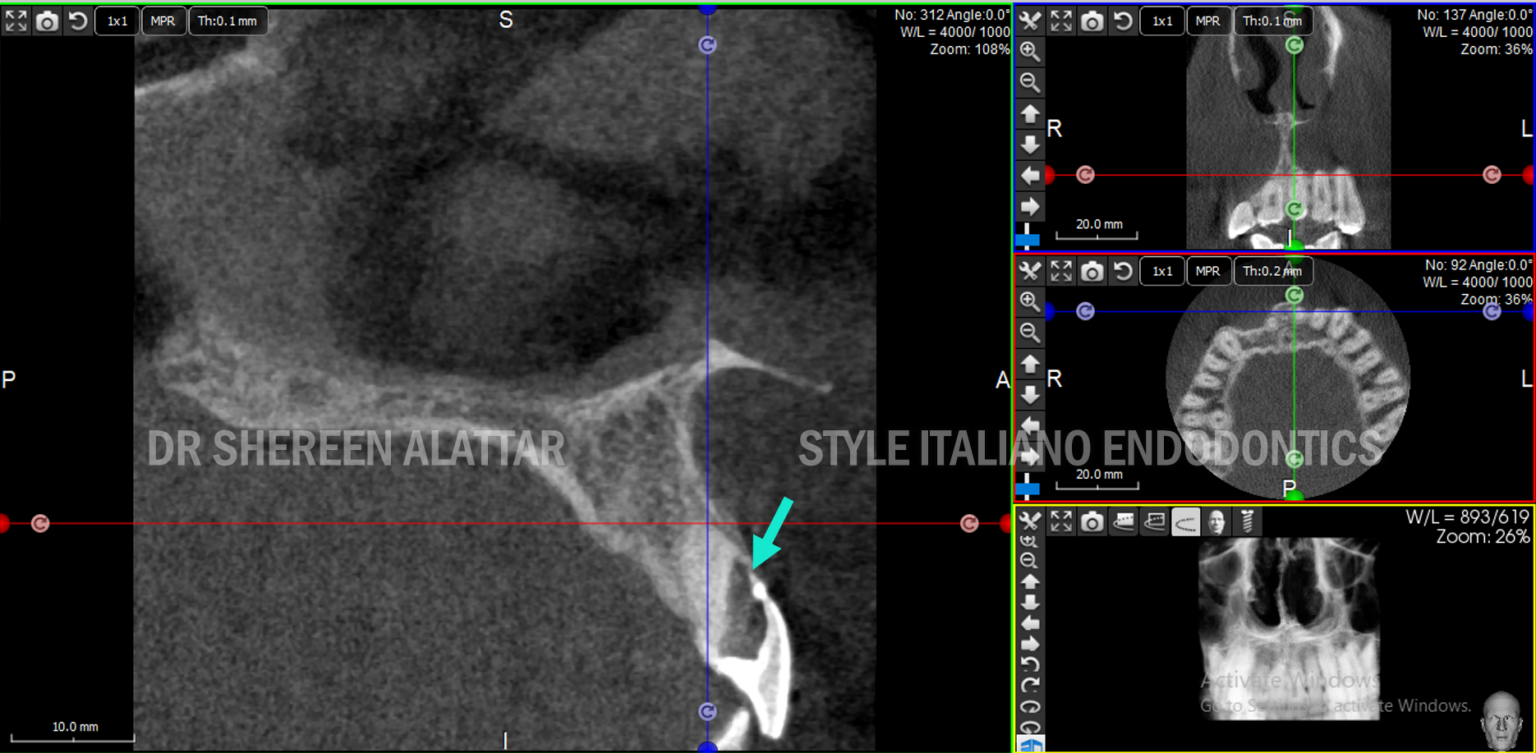Toggle 1x1 layout in the axial panel

click(x=1162, y=270)
